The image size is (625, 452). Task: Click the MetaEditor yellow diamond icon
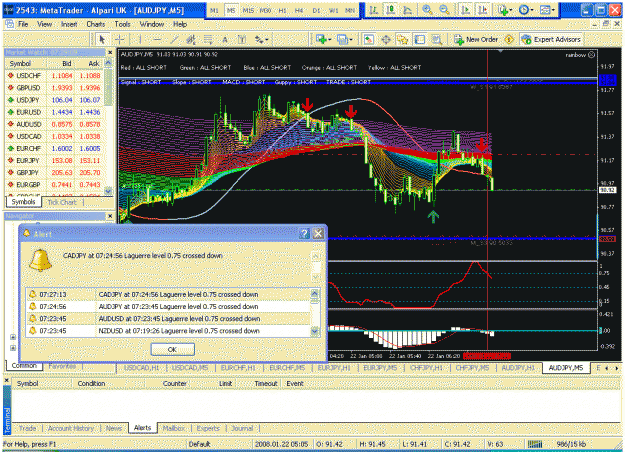pyautogui.click(x=509, y=39)
